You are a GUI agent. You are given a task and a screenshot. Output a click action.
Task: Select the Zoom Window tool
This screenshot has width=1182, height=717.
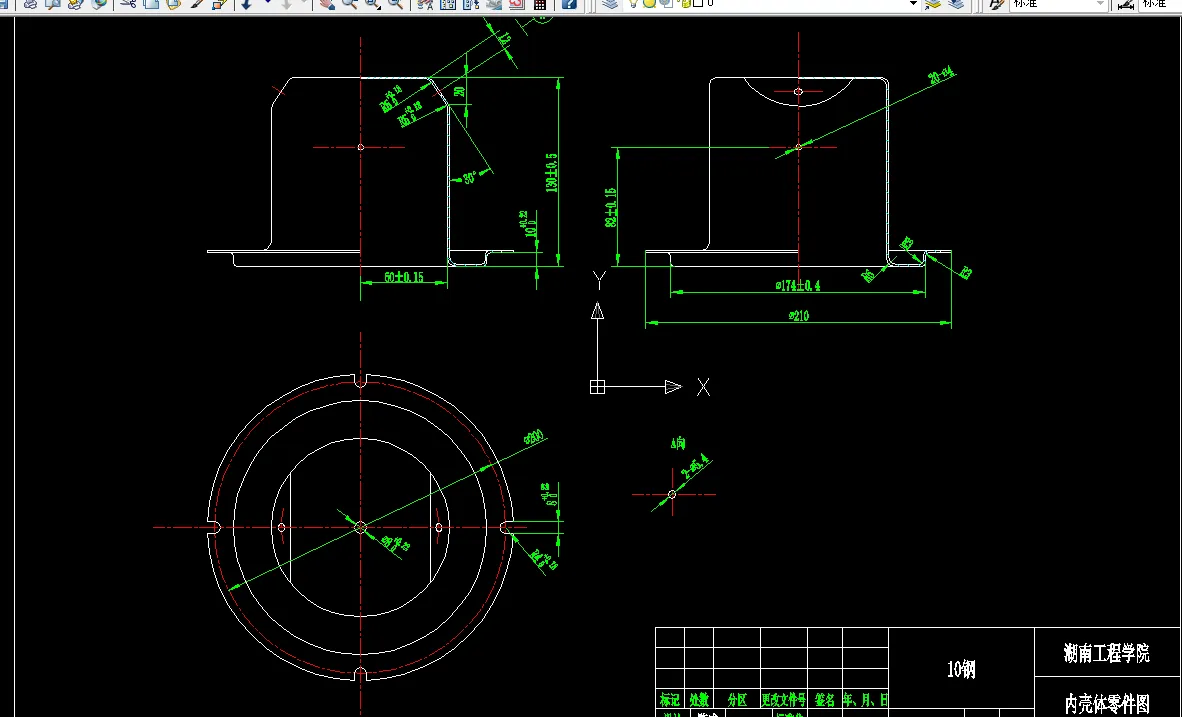click(372, 4)
